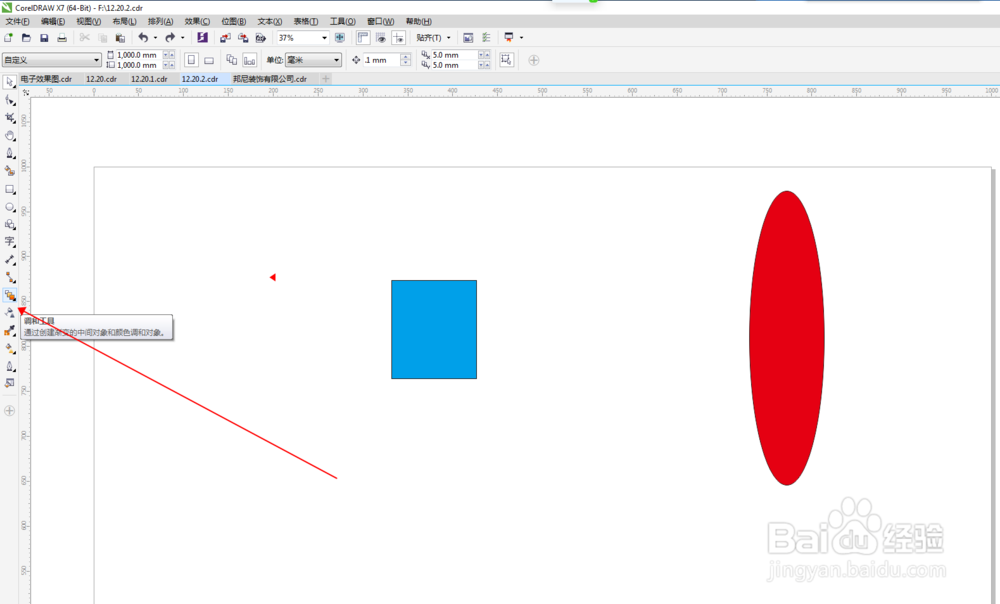
Task: Open the 工具(O) menu
Action: (x=342, y=21)
